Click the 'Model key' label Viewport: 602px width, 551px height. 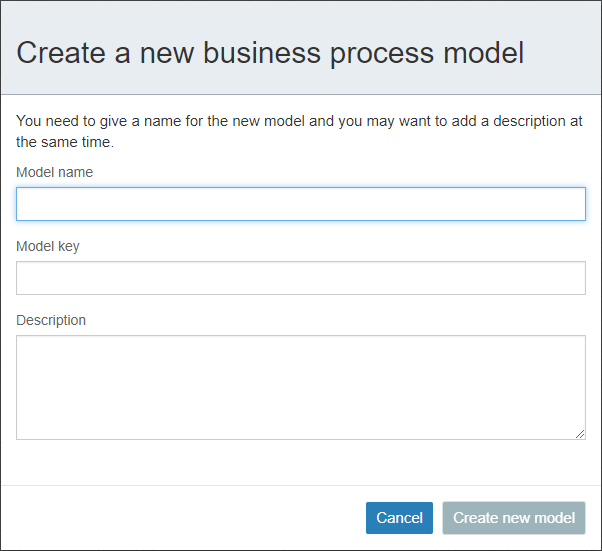(48, 246)
